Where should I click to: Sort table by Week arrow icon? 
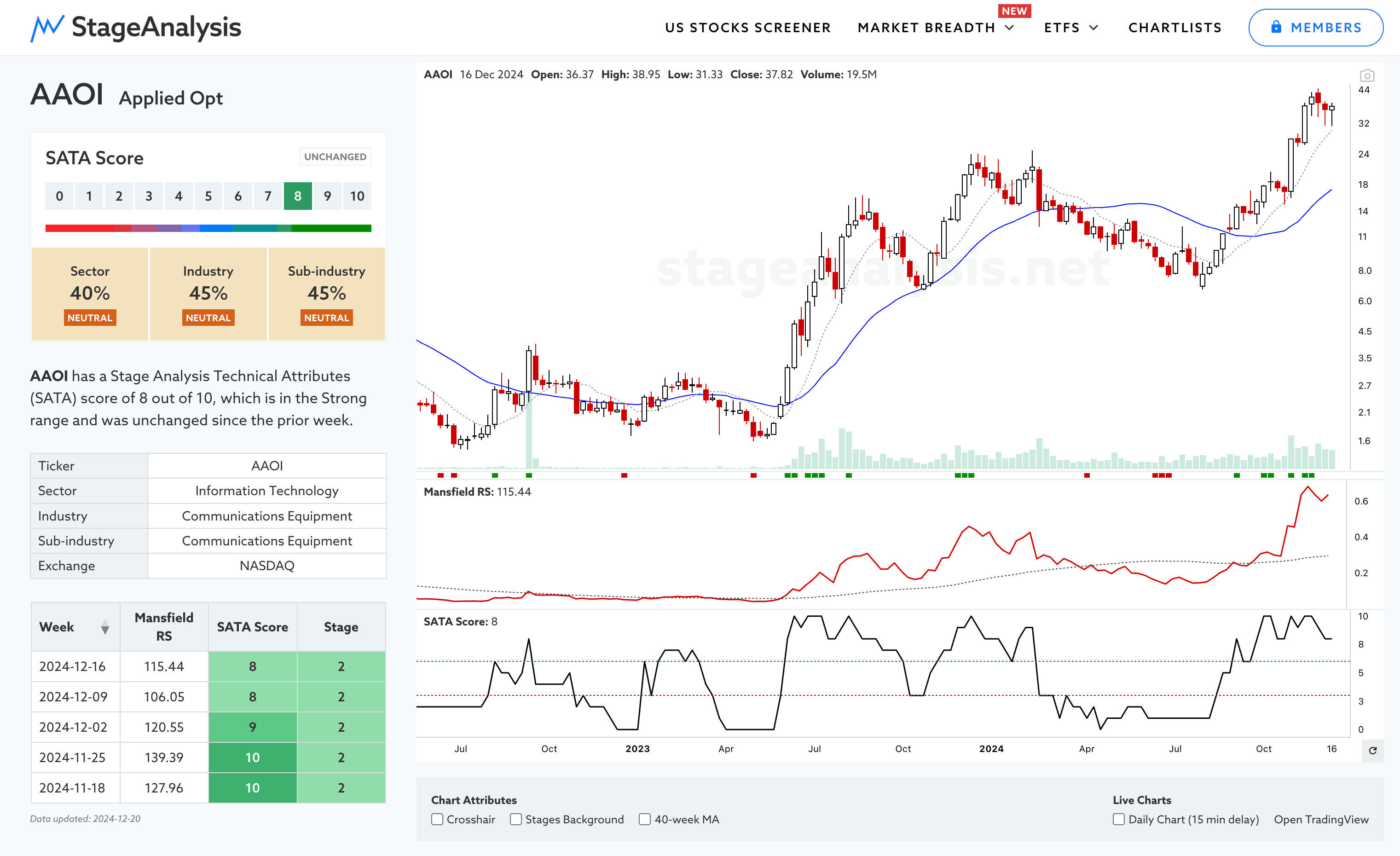click(x=105, y=628)
